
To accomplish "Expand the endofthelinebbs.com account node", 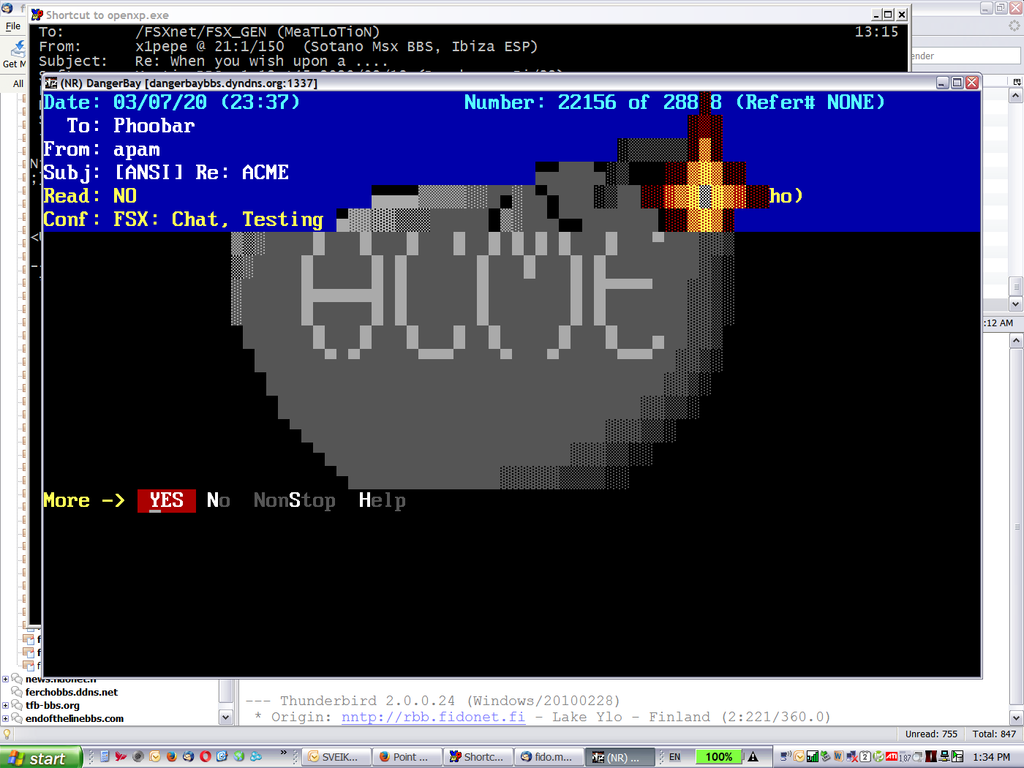I will (5, 718).
